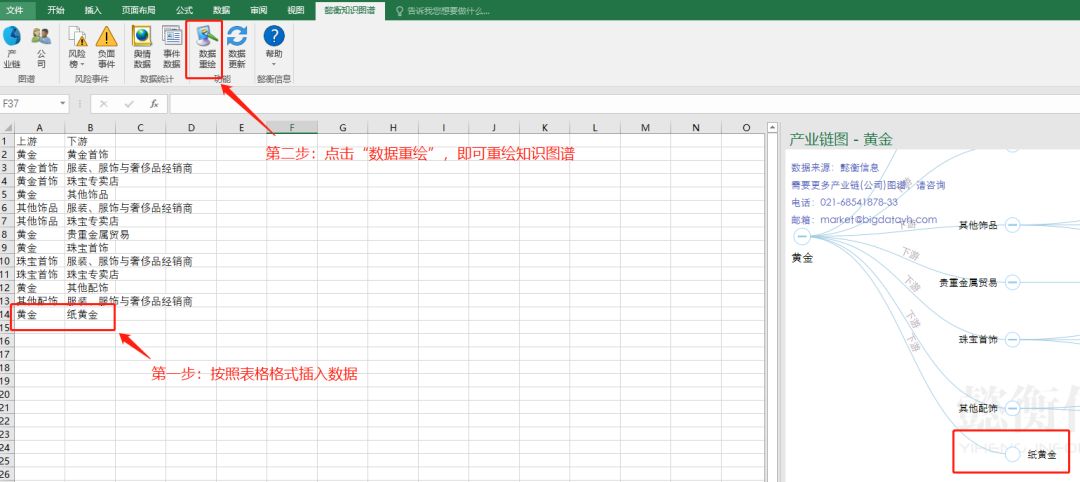Select row 1 header

(x=7, y=140)
